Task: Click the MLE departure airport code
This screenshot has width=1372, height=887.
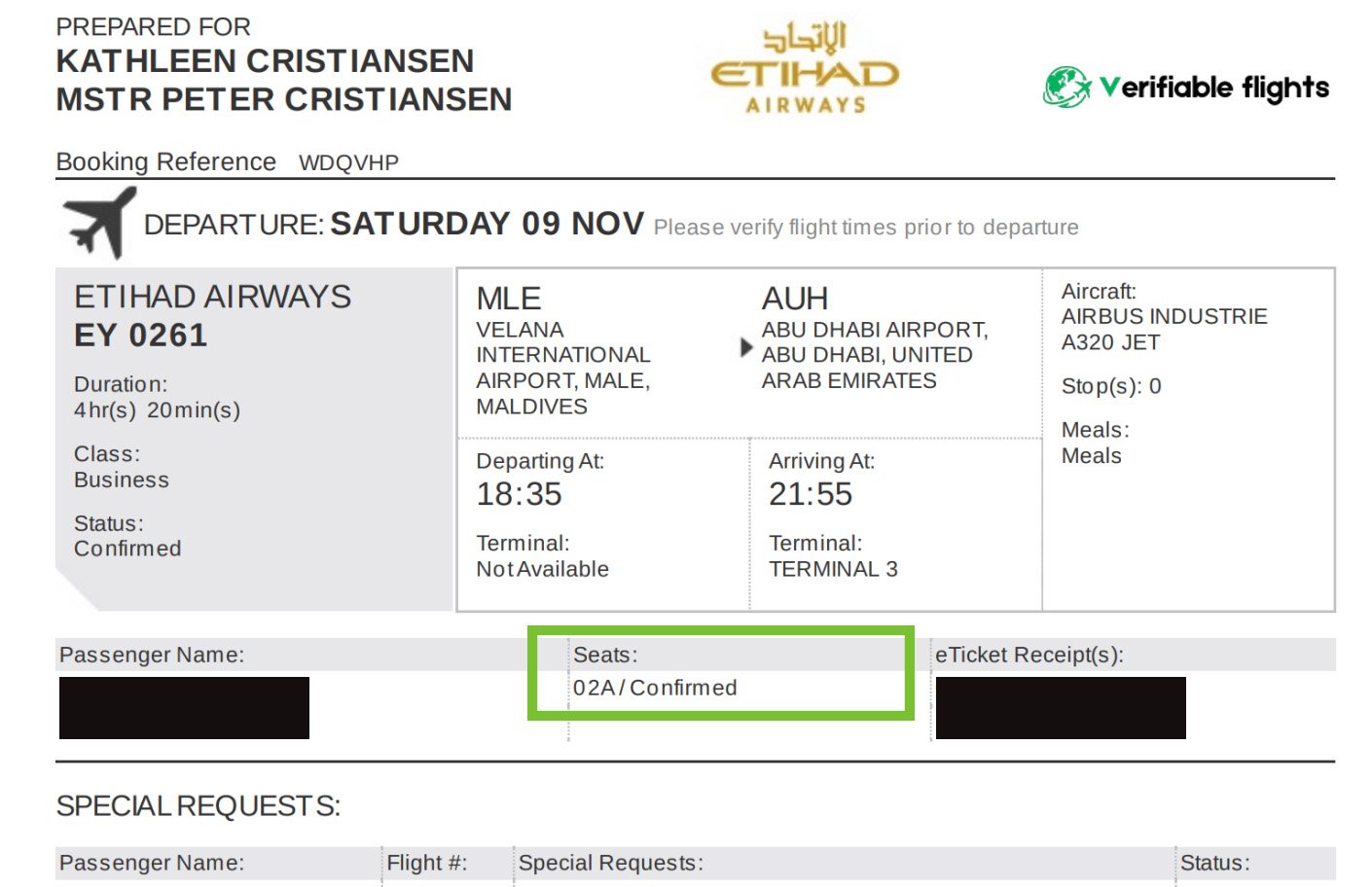Action: [x=508, y=299]
